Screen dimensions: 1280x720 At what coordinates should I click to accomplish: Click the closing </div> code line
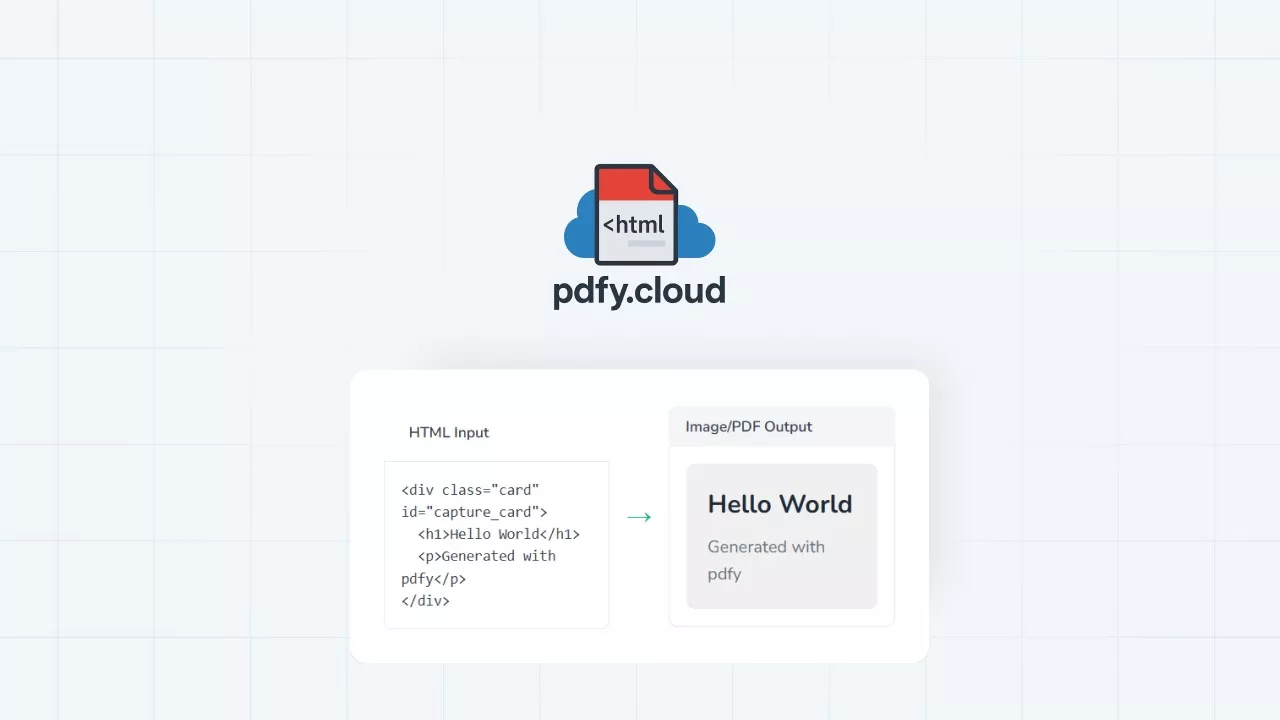425,601
